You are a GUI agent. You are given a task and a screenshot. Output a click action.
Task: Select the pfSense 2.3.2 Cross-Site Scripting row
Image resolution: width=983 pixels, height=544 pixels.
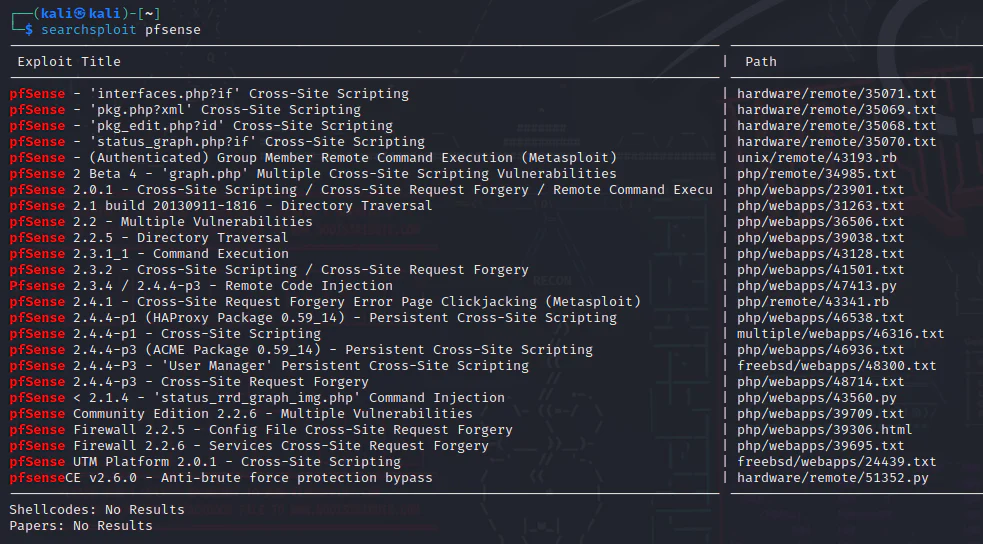269,269
